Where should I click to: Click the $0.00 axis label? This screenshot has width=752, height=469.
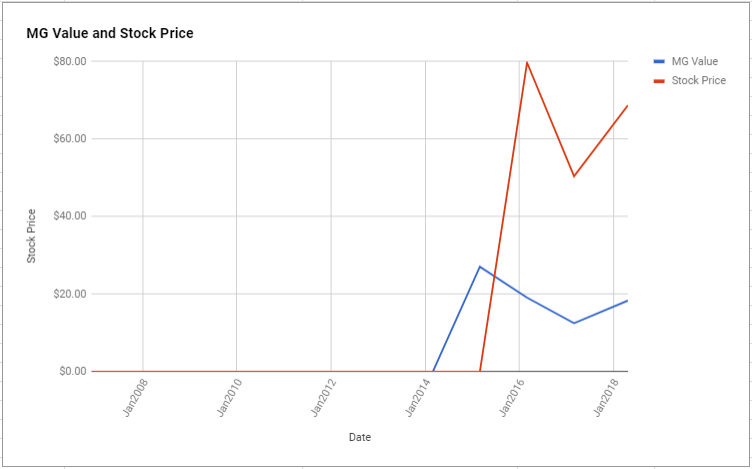72,371
